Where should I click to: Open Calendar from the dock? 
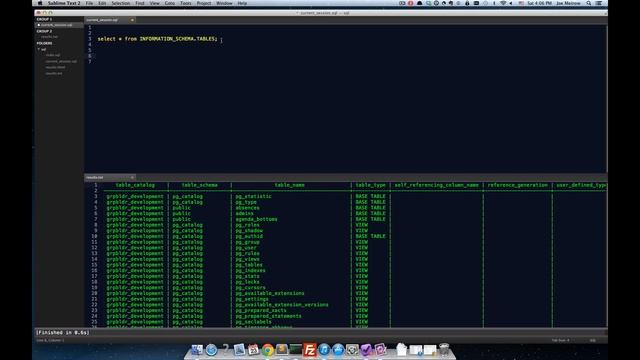click(x=253, y=350)
